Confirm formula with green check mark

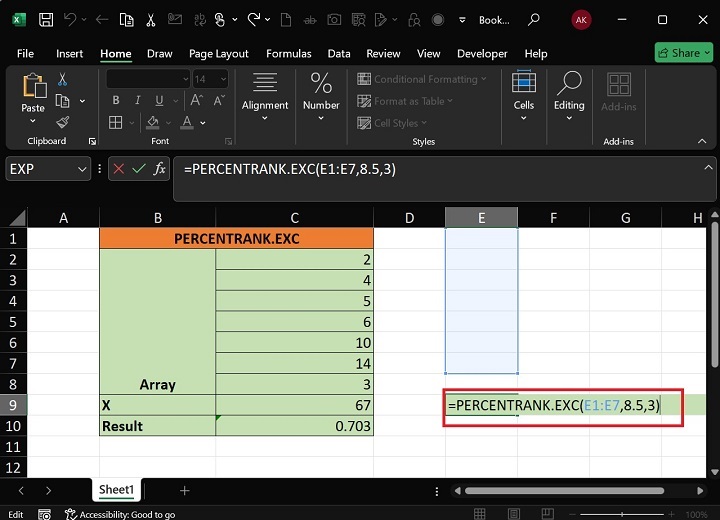coord(139,169)
